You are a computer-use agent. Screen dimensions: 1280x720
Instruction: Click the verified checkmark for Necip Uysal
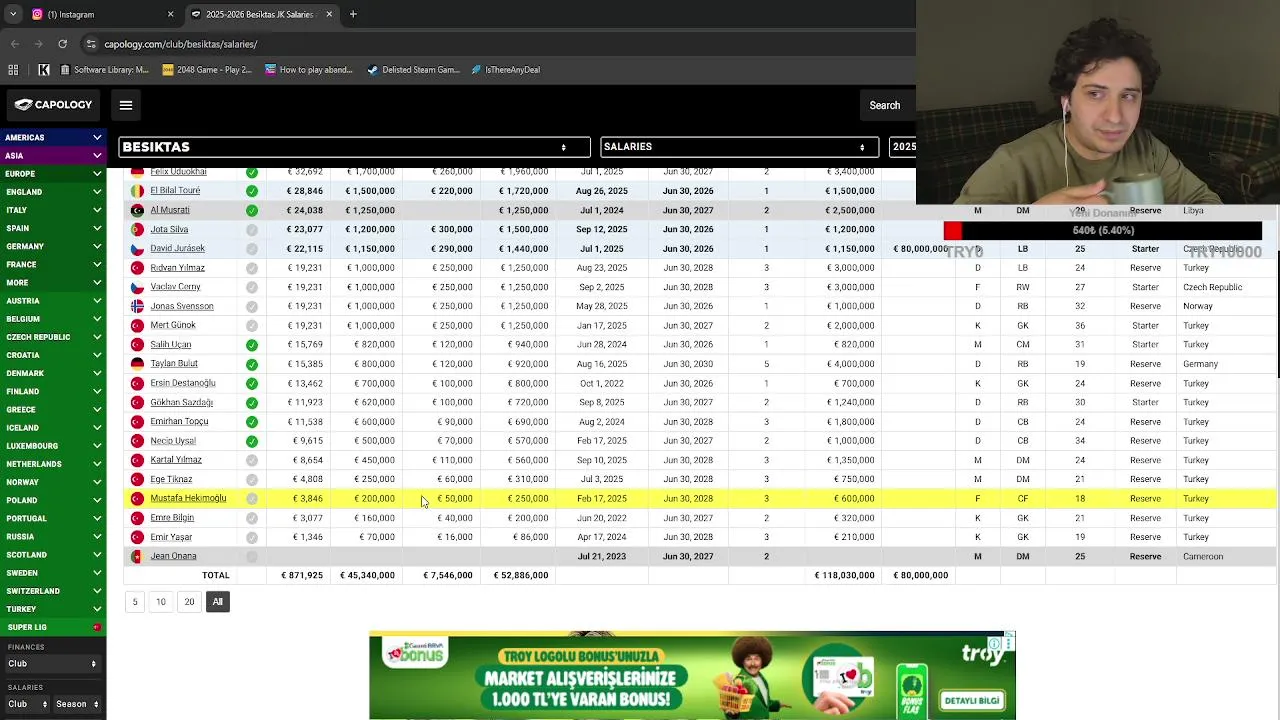coord(251,441)
